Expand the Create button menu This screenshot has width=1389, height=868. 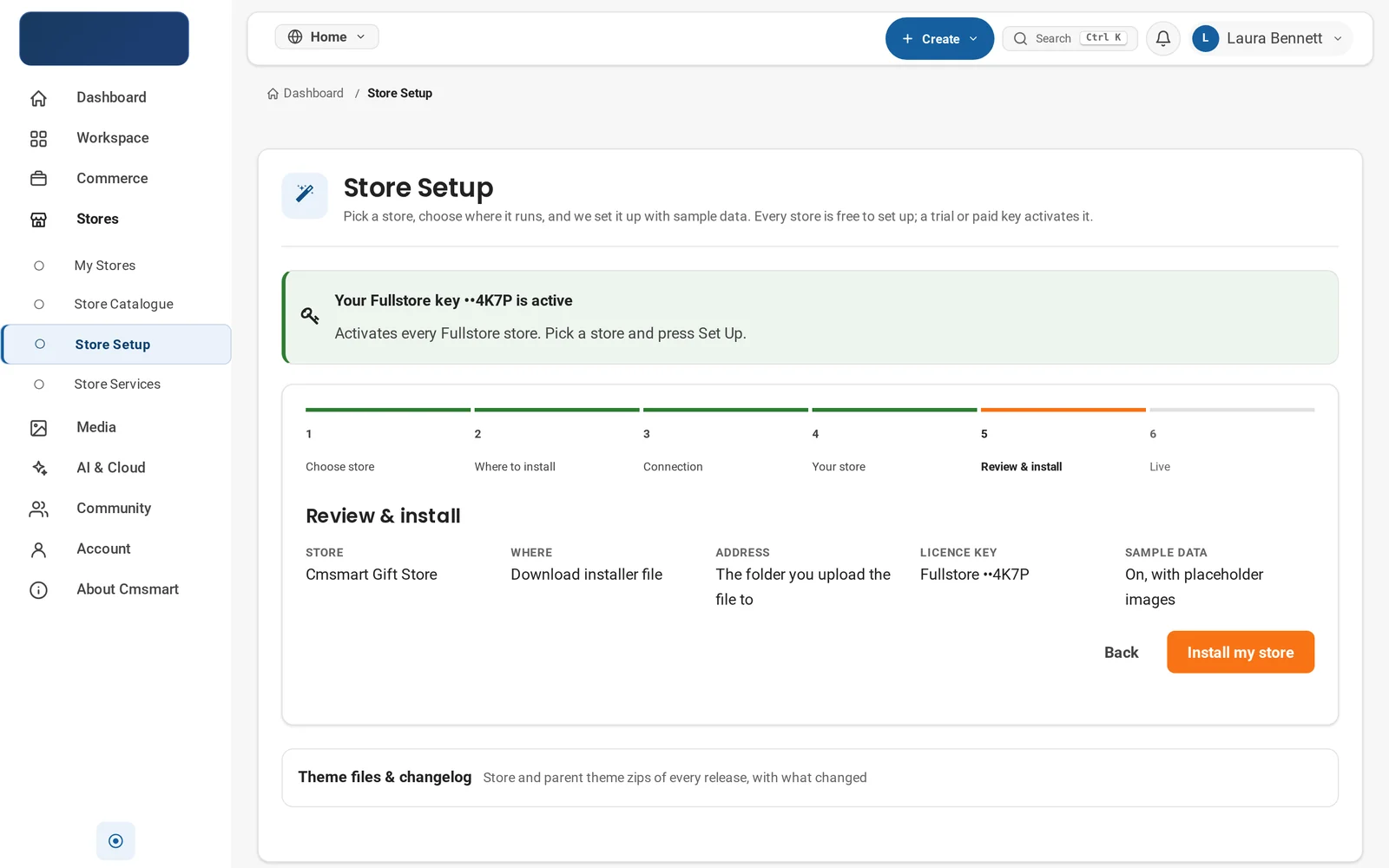point(939,38)
